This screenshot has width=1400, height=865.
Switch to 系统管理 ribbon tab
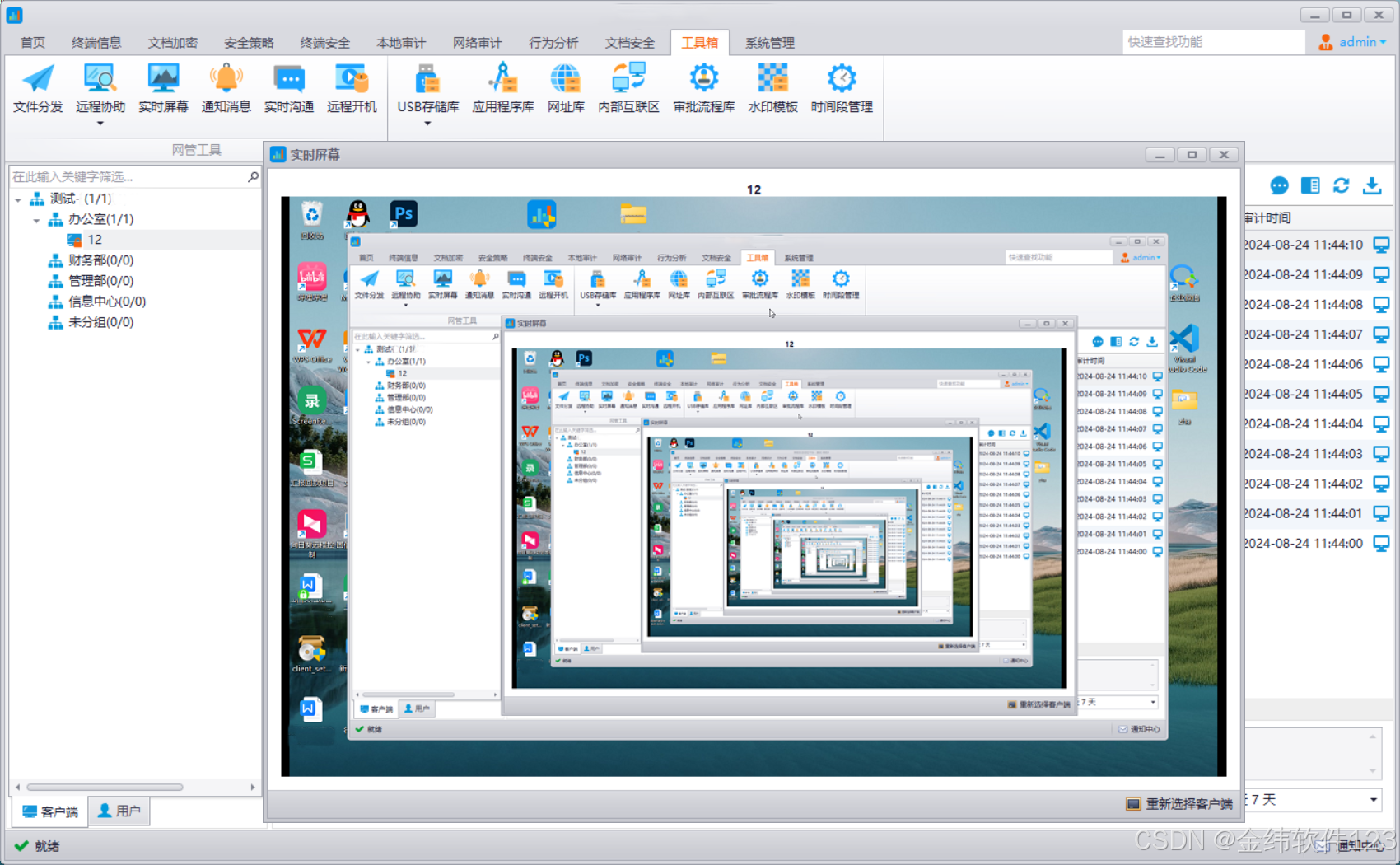(x=770, y=43)
